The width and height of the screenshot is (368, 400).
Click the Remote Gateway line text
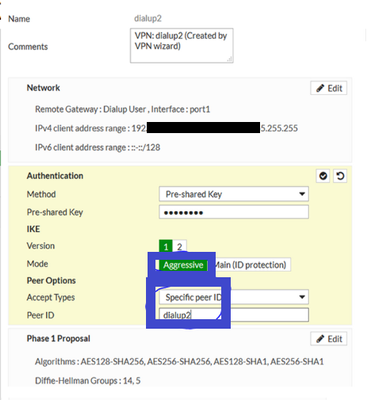pos(122,109)
